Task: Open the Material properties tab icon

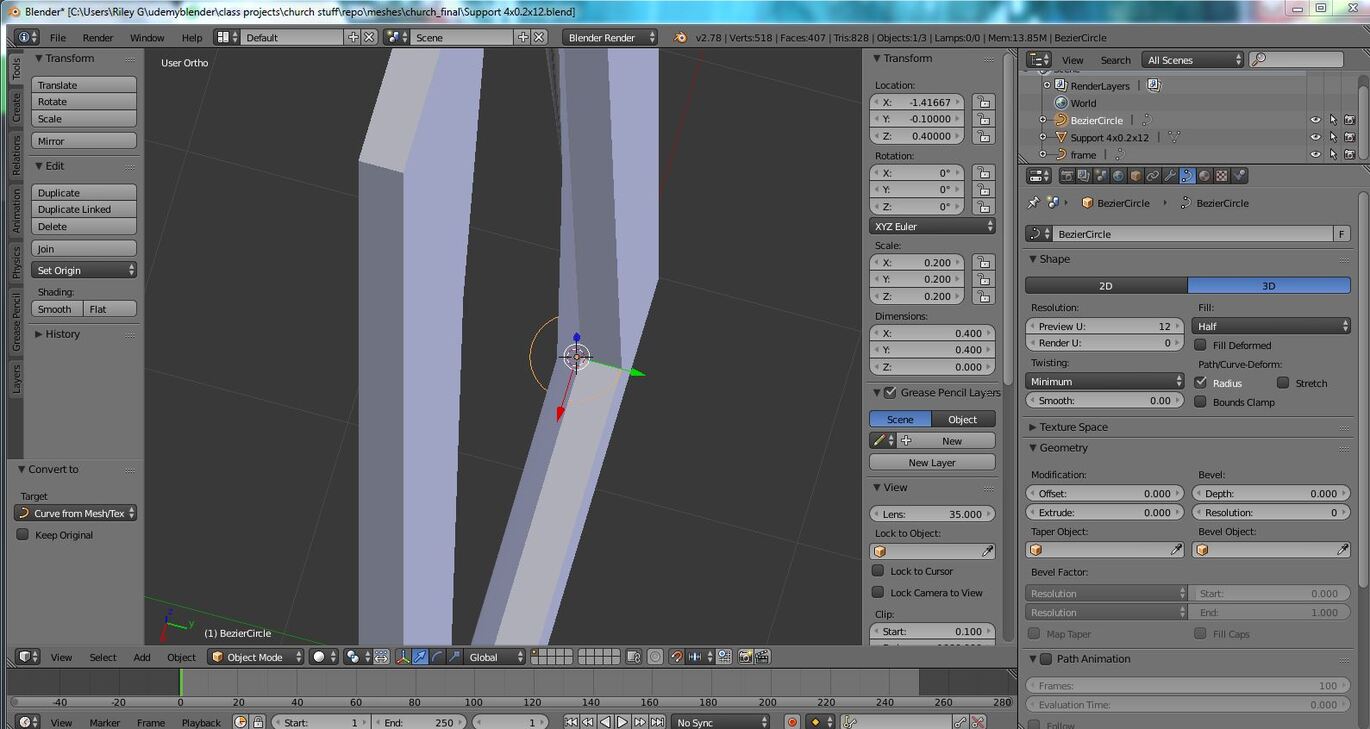Action: 1204,176
